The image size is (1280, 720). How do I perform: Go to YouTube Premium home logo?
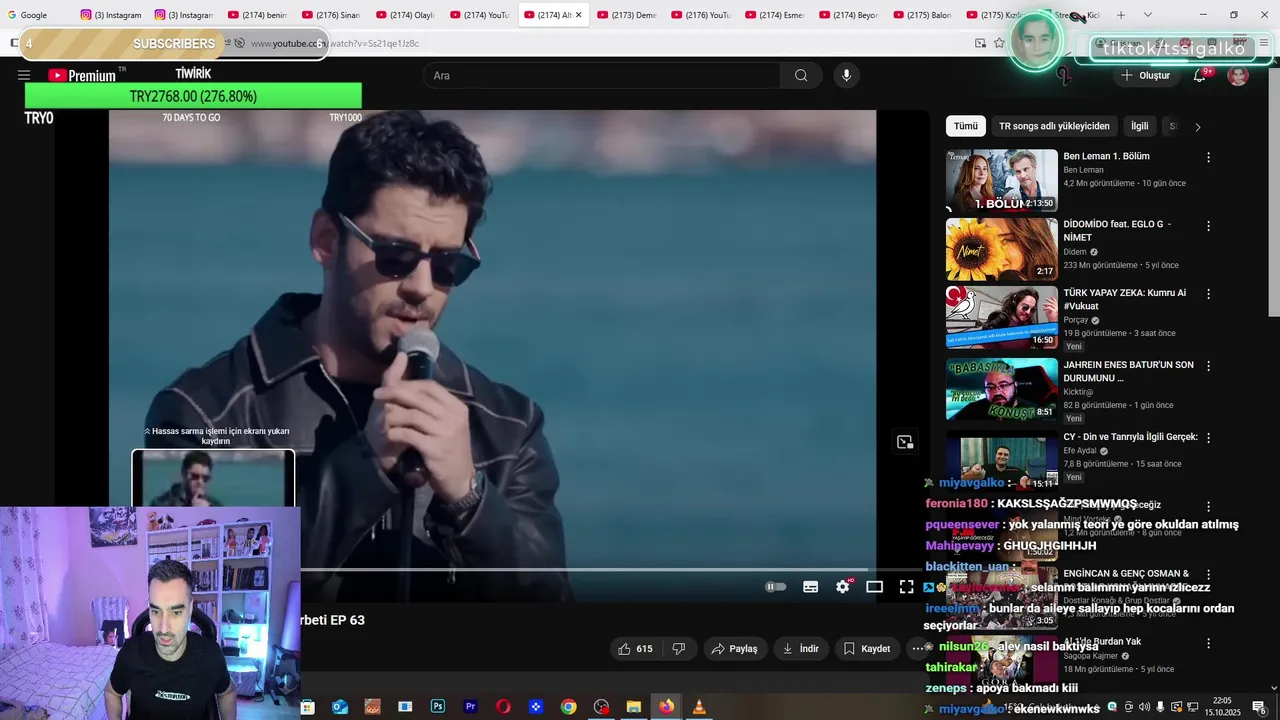82,75
